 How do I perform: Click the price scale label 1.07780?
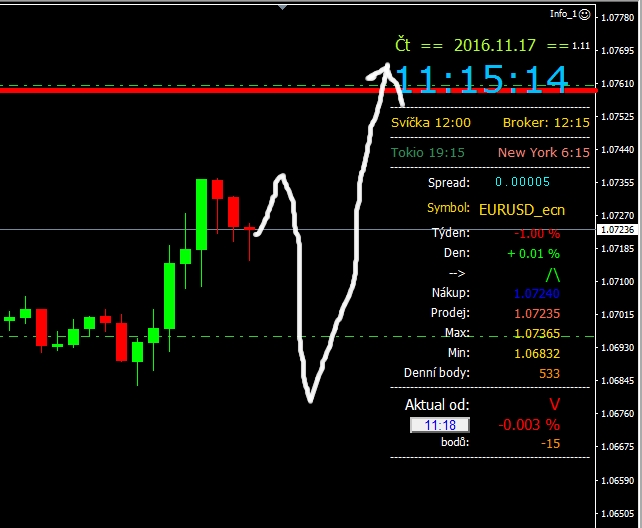point(617,18)
